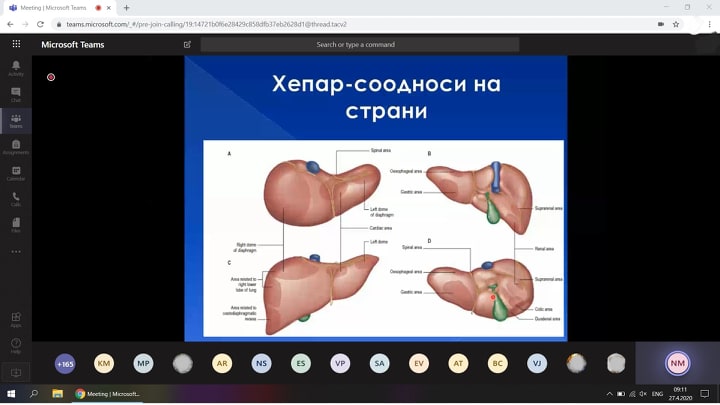720x405 pixels.
Task: Select the Meeting | Microsoft Teams browser tab
Action: [x=50, y=7]
